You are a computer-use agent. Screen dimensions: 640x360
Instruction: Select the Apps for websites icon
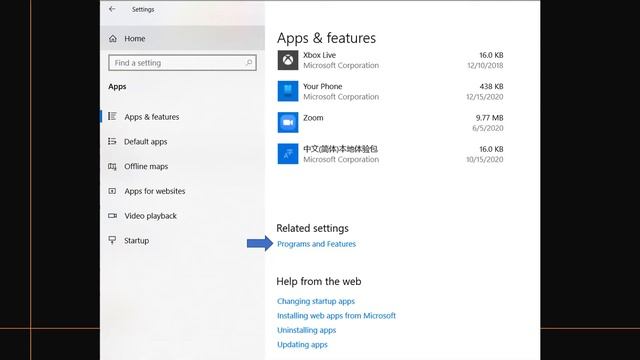coord(112,191)
